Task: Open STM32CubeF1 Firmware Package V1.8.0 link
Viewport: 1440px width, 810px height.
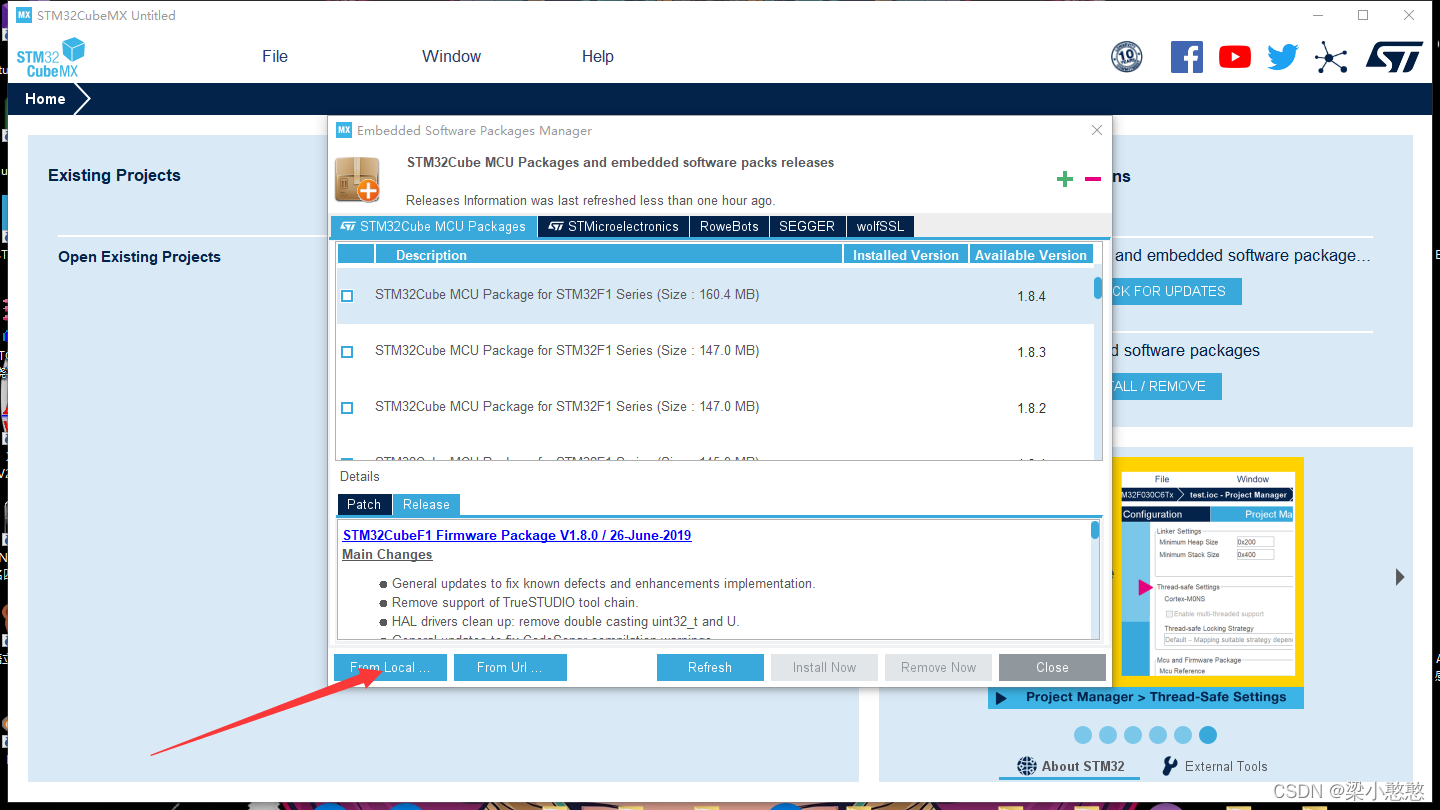Action: point(517,535)
